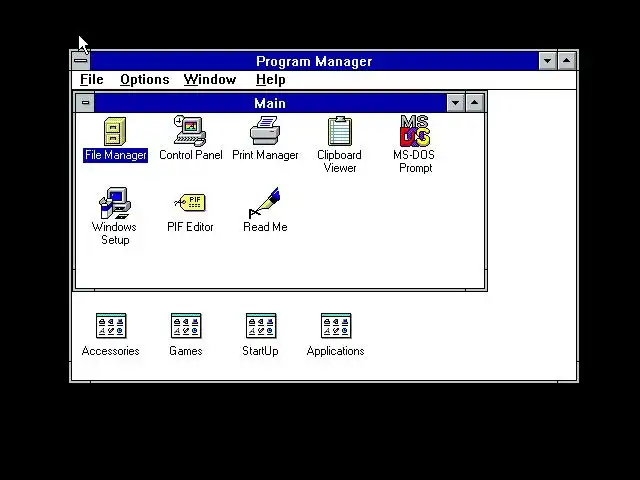Image resolution: width=640 pixels, height=480 pixels.
Task: Select the Print Manager printer icon
Action: 265,131
